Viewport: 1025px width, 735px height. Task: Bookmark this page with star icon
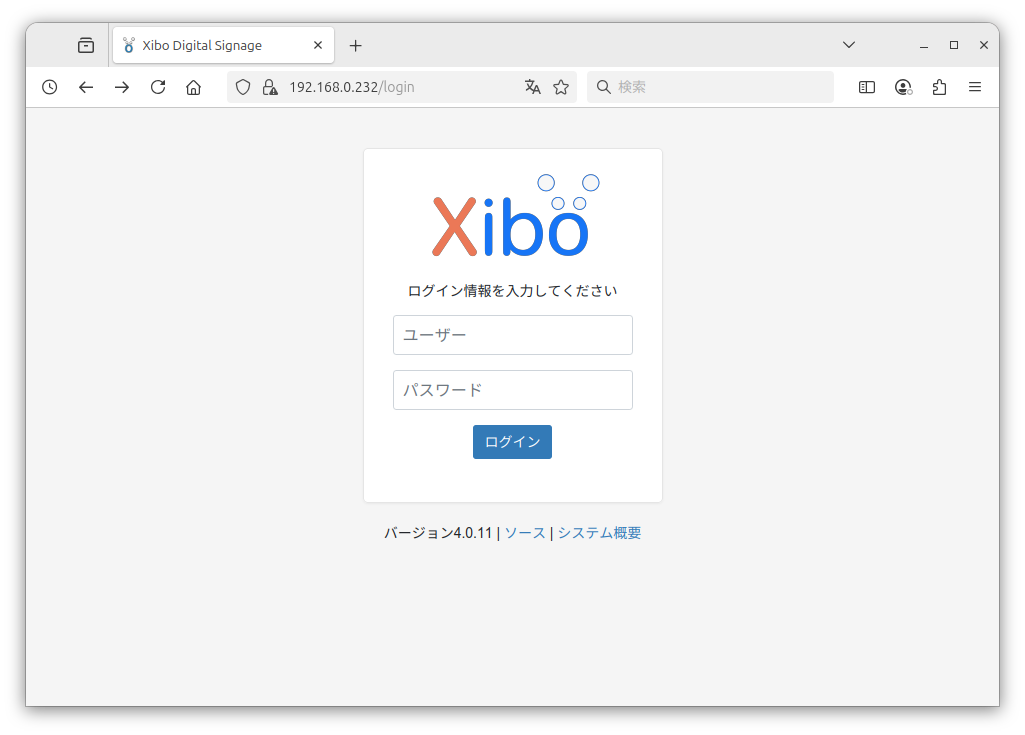(561, 87)
